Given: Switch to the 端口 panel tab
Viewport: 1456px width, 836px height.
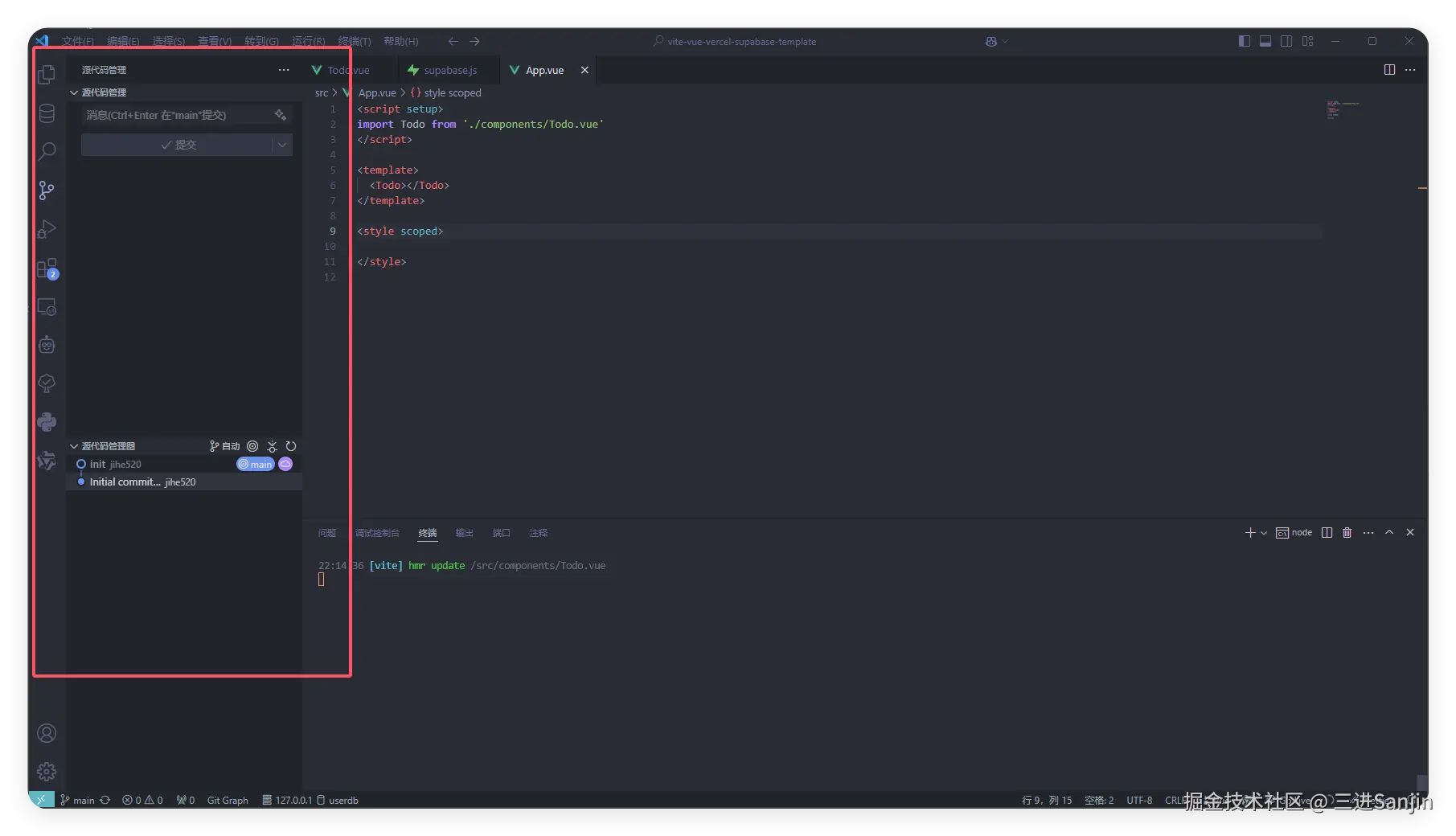Looking at the screenshot, I should coord(502,533).
